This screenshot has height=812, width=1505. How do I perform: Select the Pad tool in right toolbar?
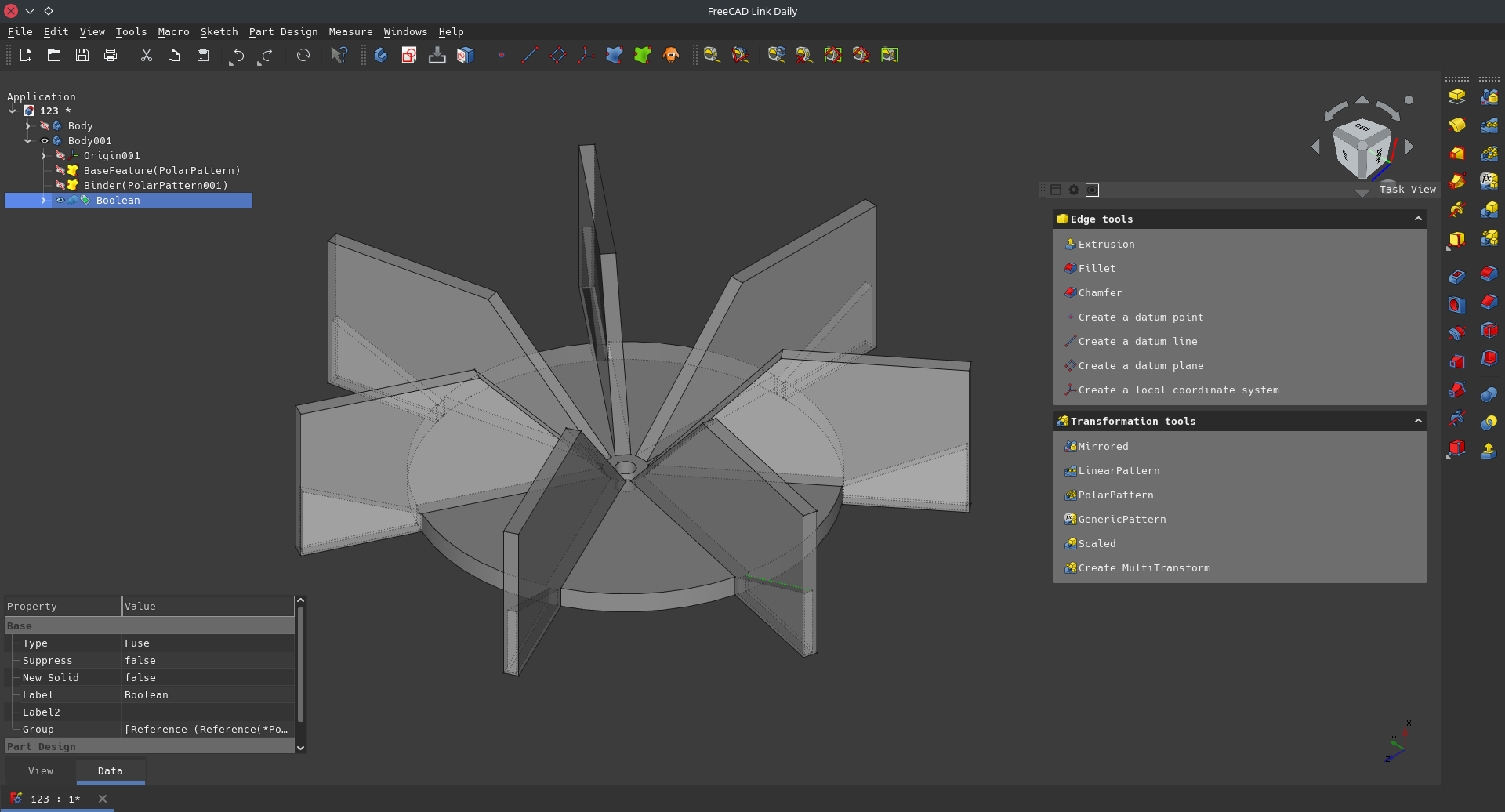click(x=1456, y=96)
